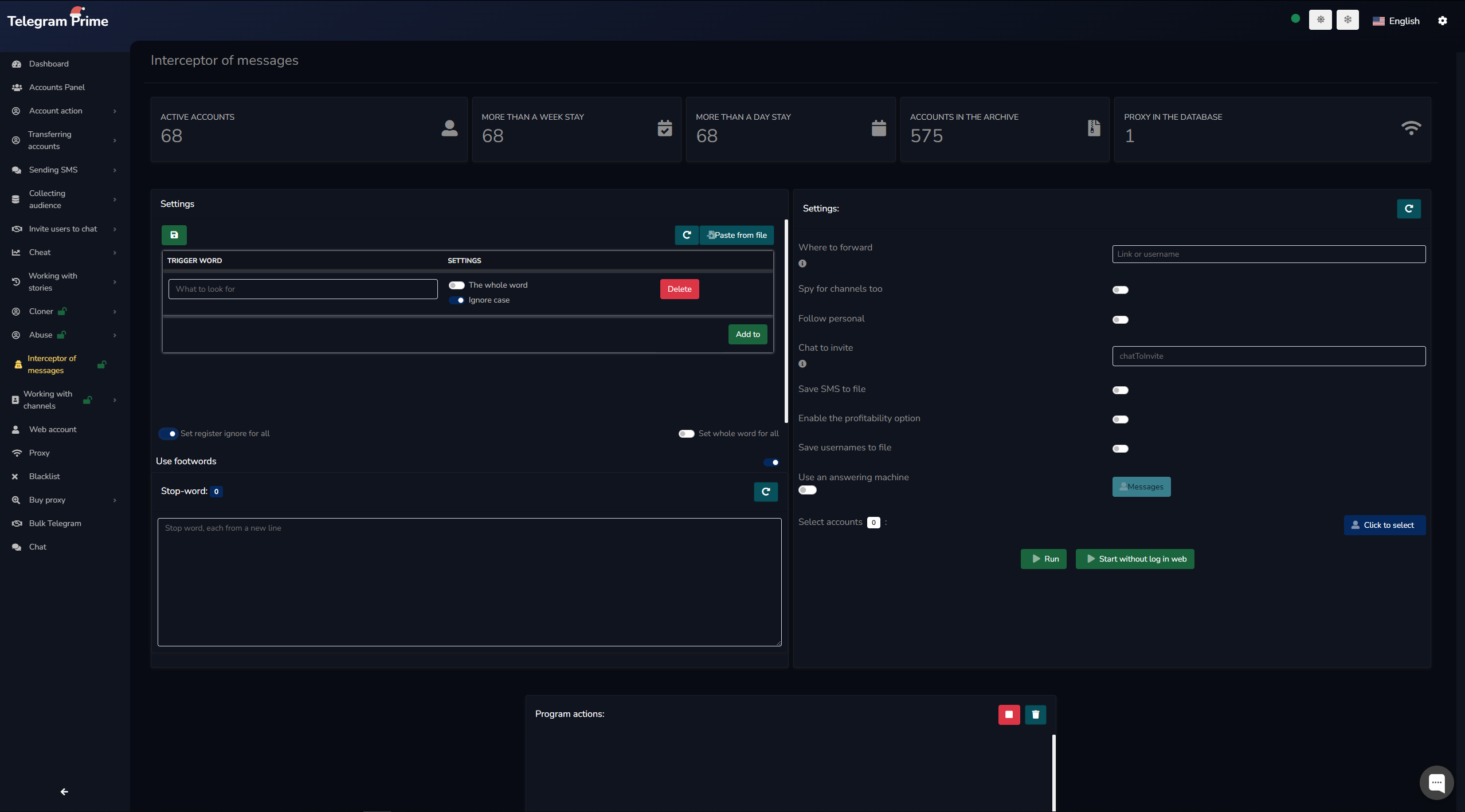1465x812 pixels.
Task: Go to the Blacklist page
Action: tap(44, 477)
